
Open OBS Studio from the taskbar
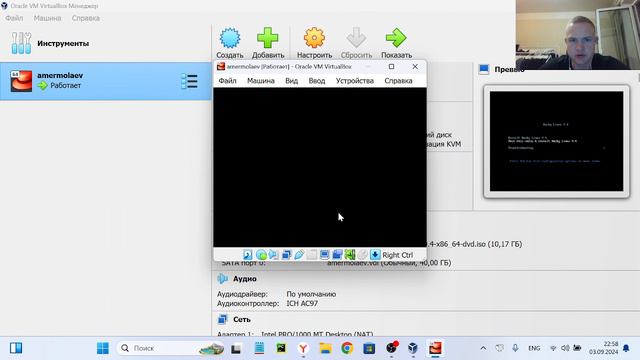[391, 348]
